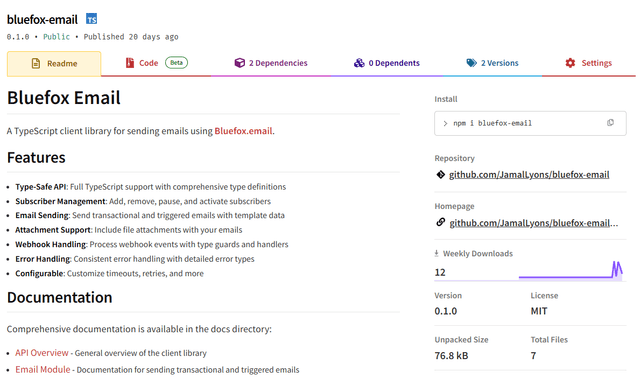Open the Homepage github link

pyautogui.click(x=533, y=223)
